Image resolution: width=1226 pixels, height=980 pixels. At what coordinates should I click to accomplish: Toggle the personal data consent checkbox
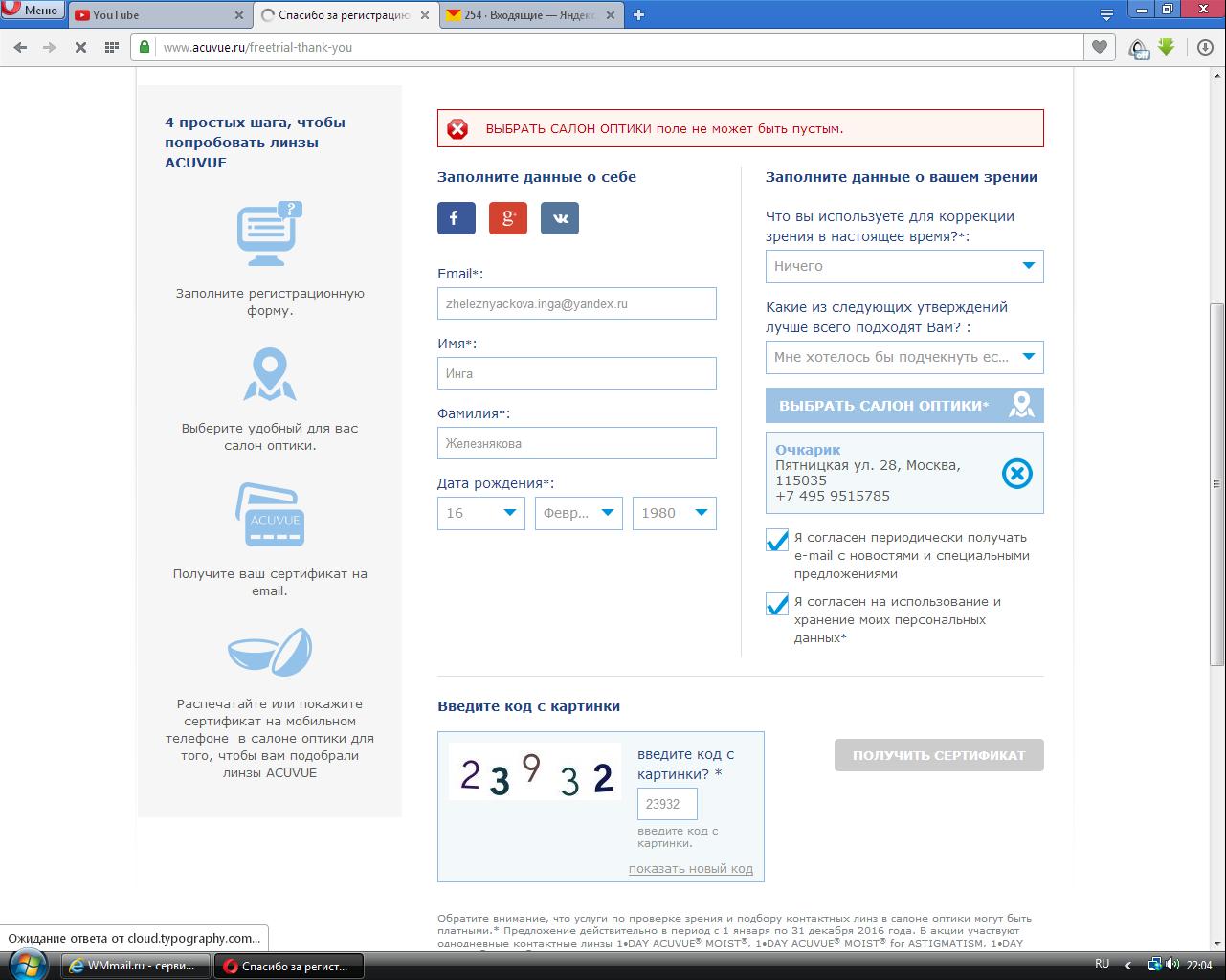click(x=777, y=604)
